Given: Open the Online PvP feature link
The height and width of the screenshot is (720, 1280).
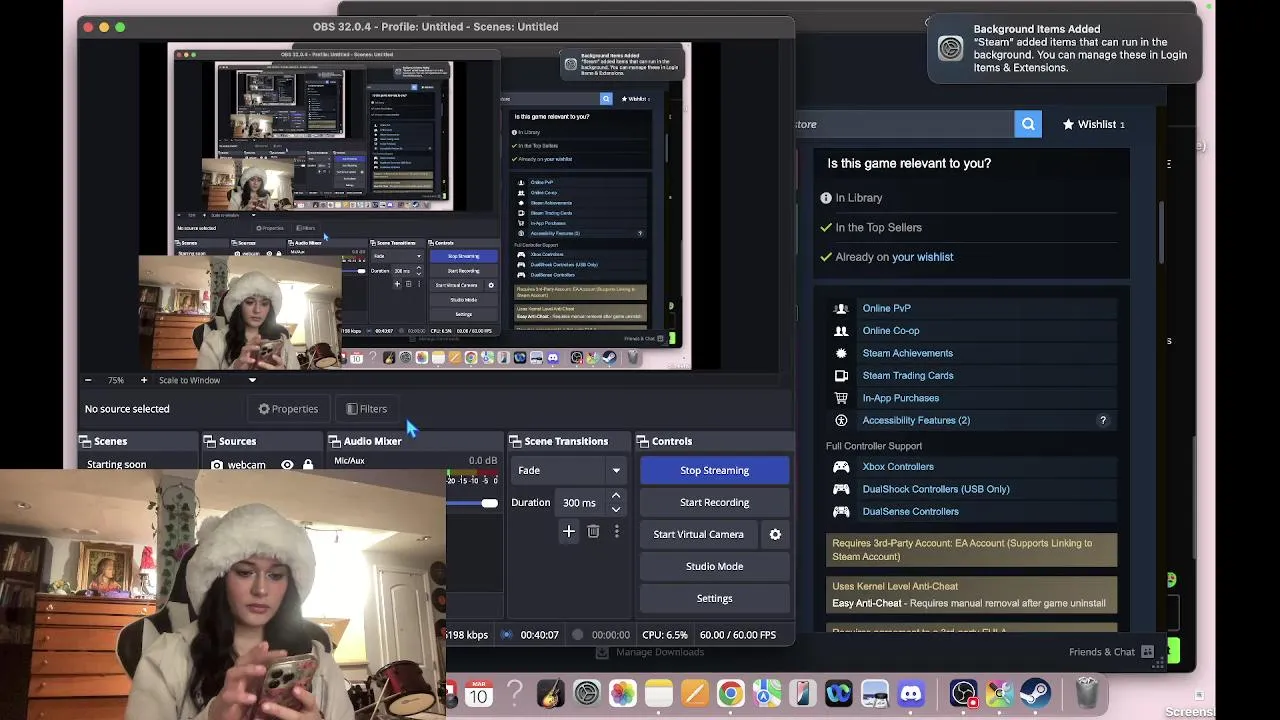Looking at the screenshot, I should click(886, 308).
